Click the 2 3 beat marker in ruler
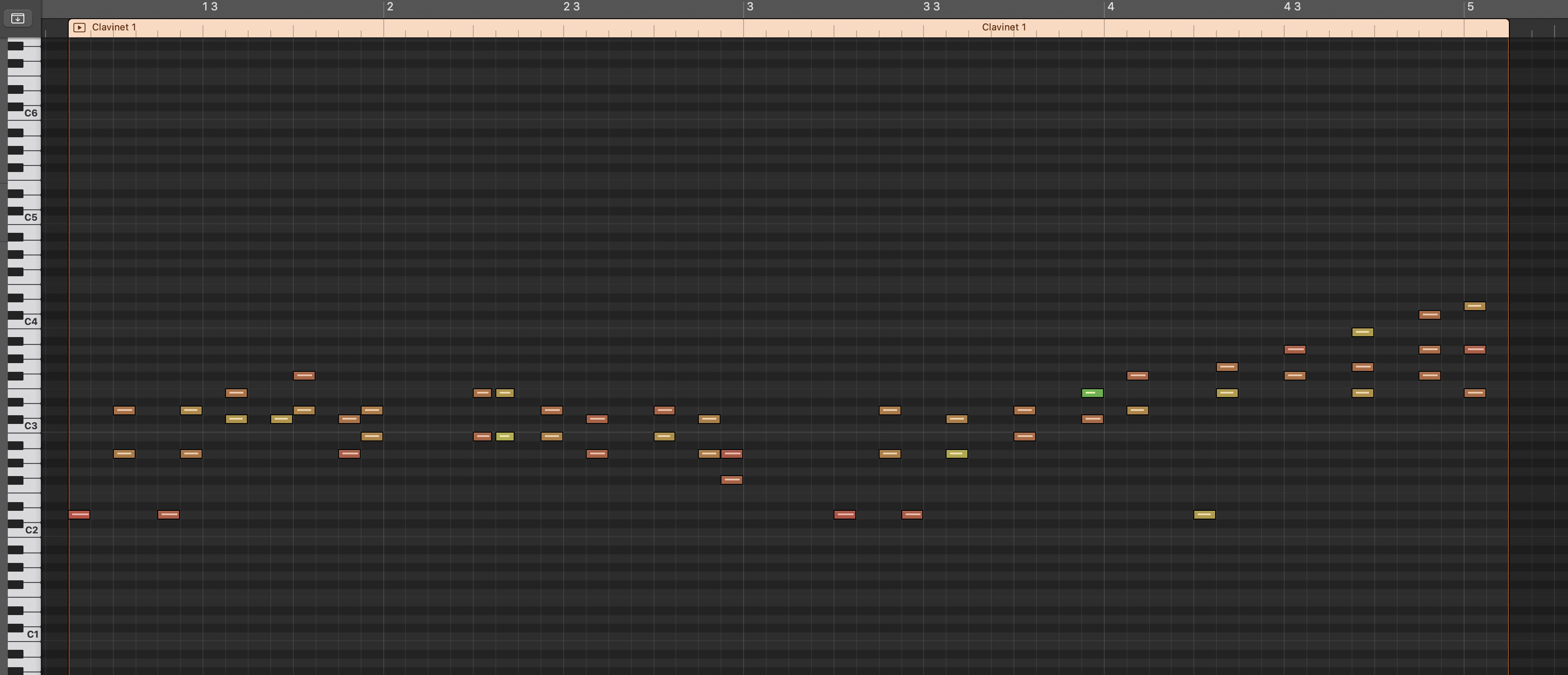Image resolution: width=1568 pixels, height=675 pixels. pyautogui.click(x=571, y=7)
